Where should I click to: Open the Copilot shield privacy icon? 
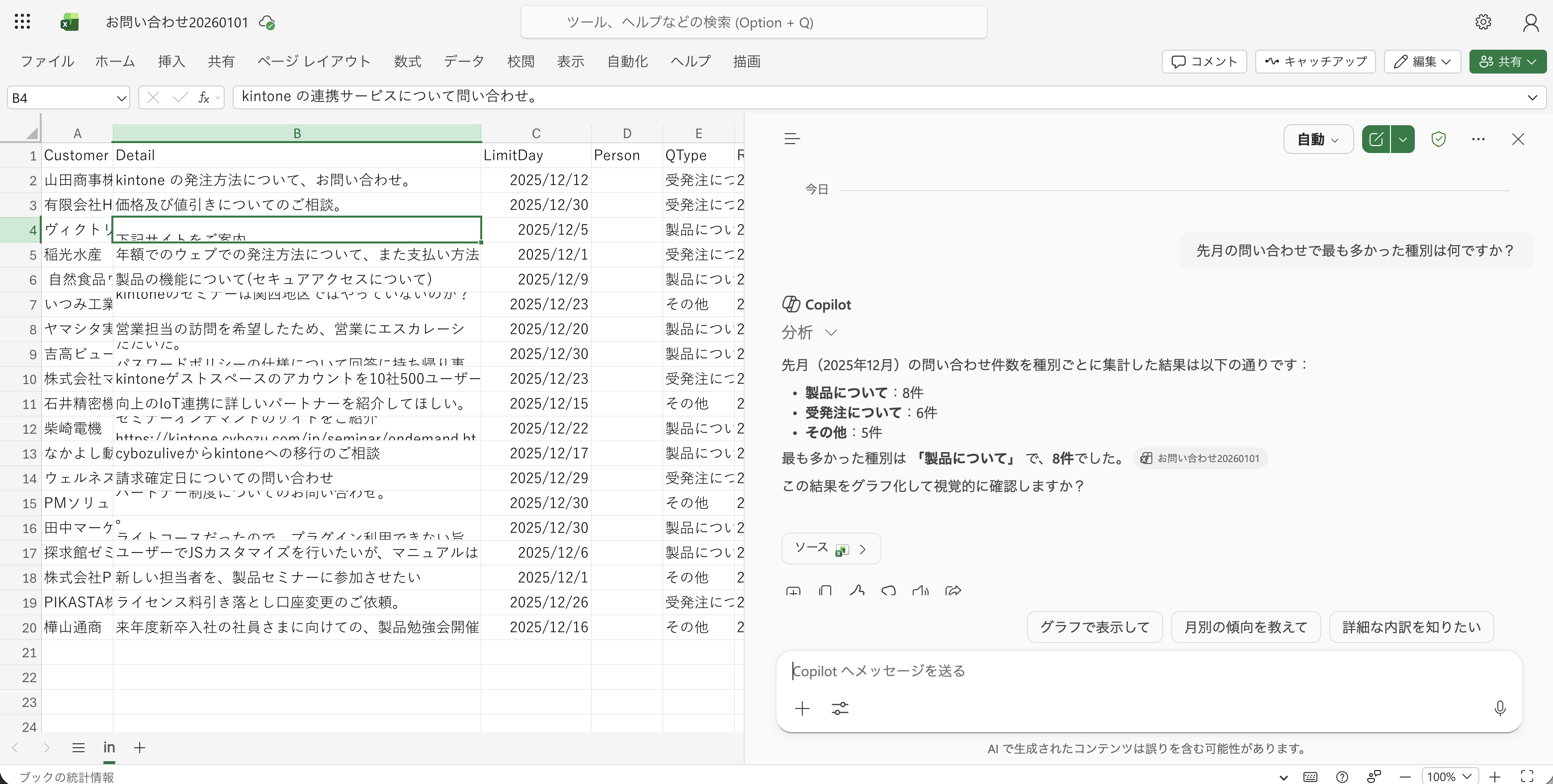[1439, 139]
